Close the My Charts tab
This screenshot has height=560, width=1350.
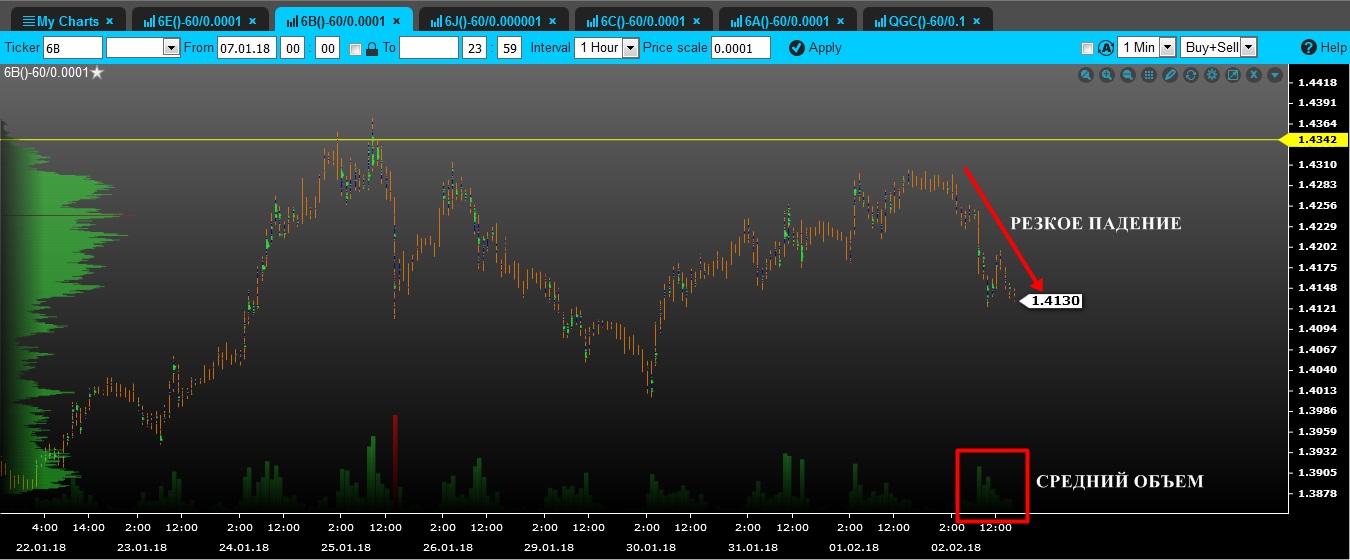click(x=109, y=21)
